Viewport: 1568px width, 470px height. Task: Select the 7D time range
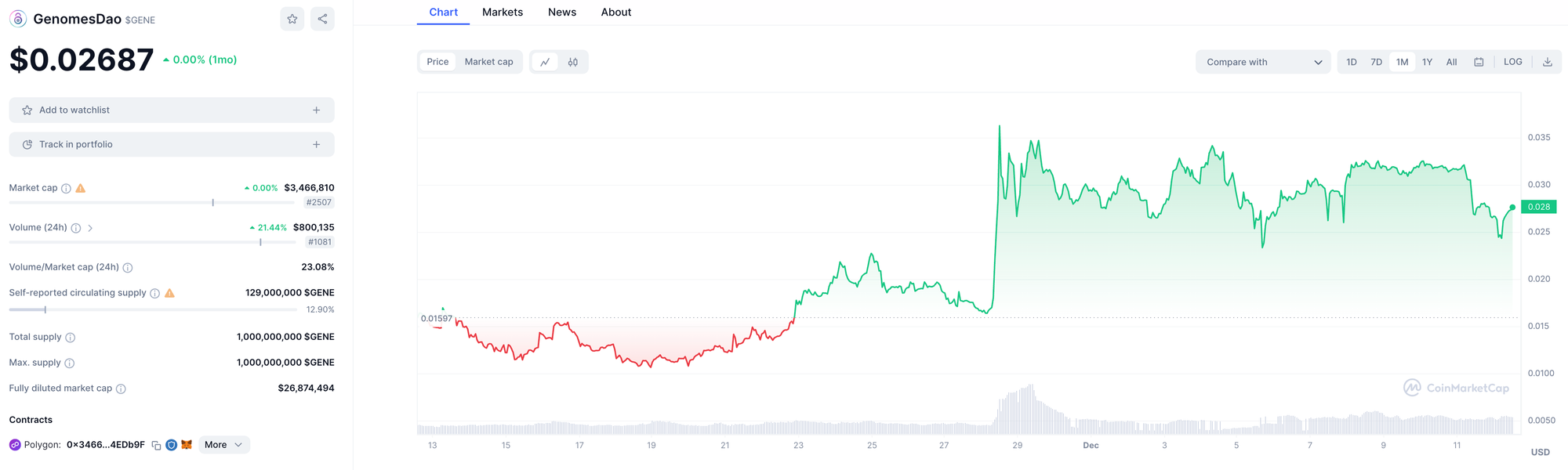pos(1377,62)
